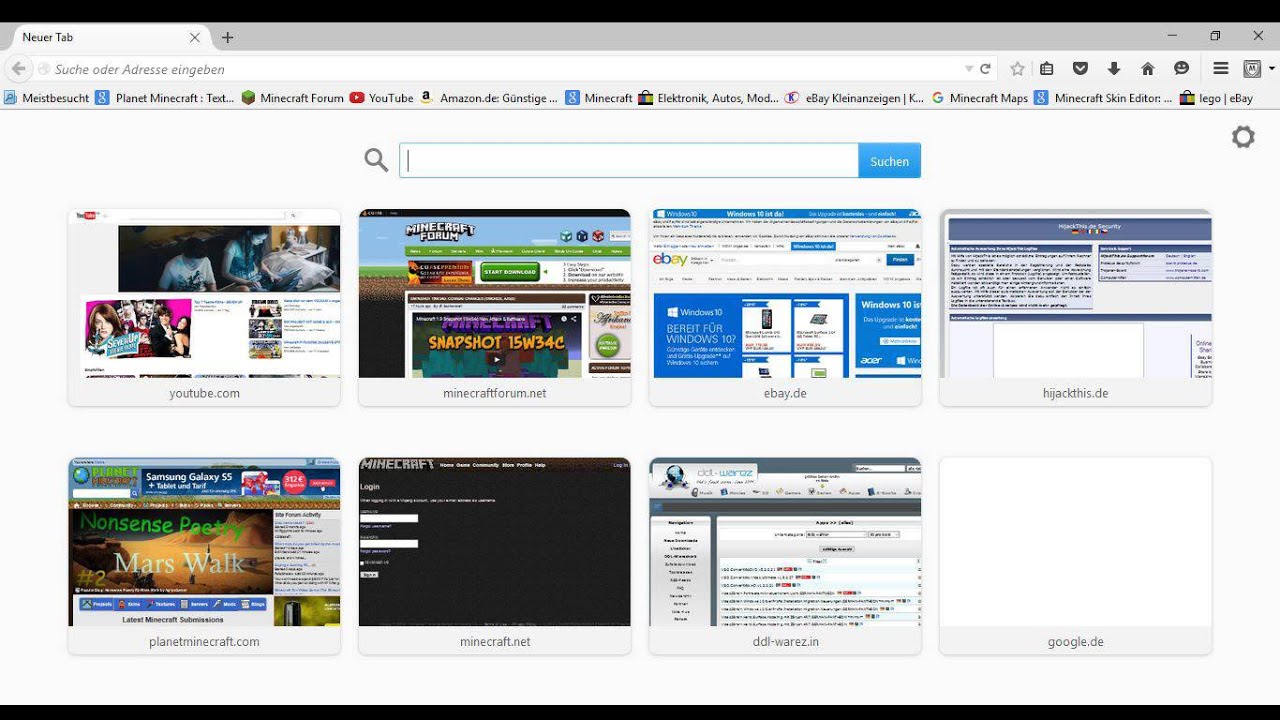
Task: Open the eBay Kleinanzeigen bookmark
Action: tap(854, 98)
